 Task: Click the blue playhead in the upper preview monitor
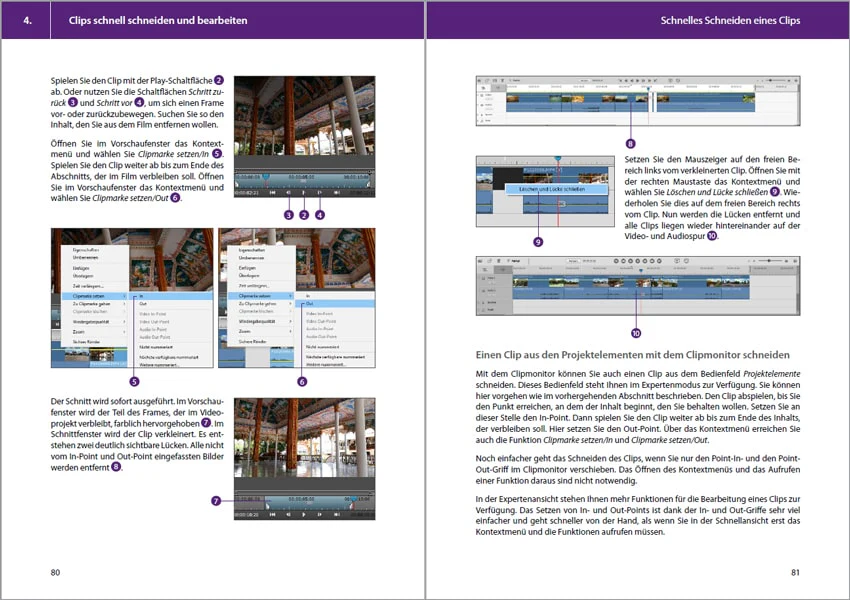point(266,177)
